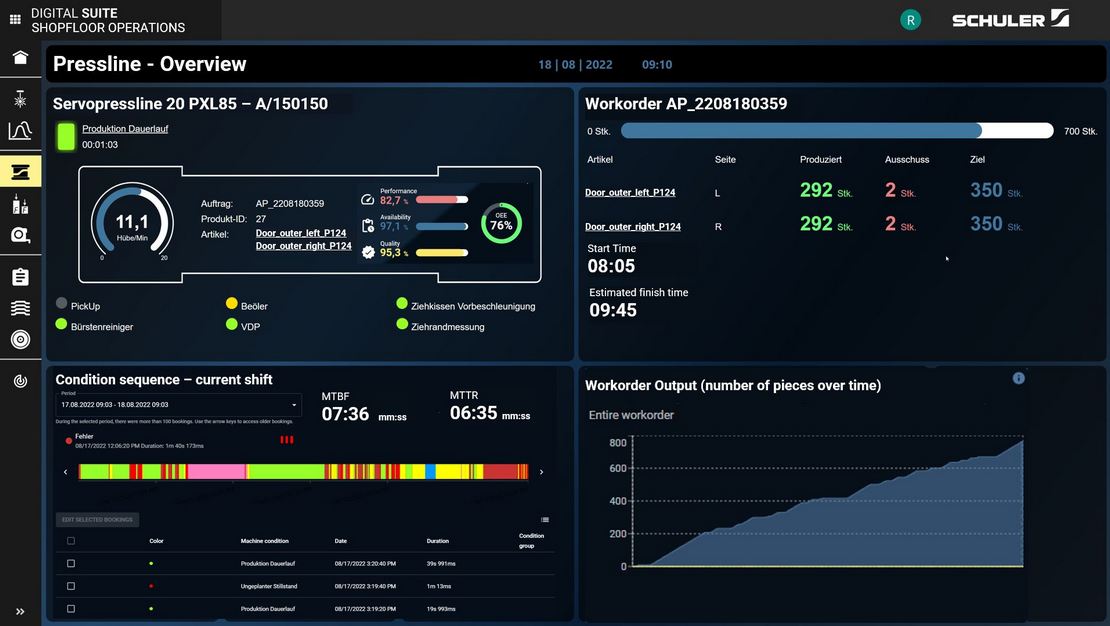
Task: Open the Period date range dropdown
Action: point(178,404)
